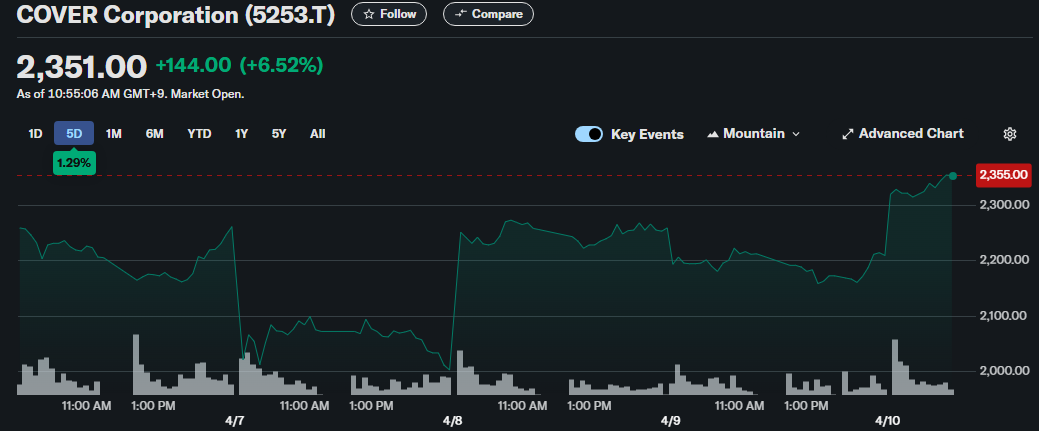
Task: Click the mountain chart type icon
Action: click(713, 134)
